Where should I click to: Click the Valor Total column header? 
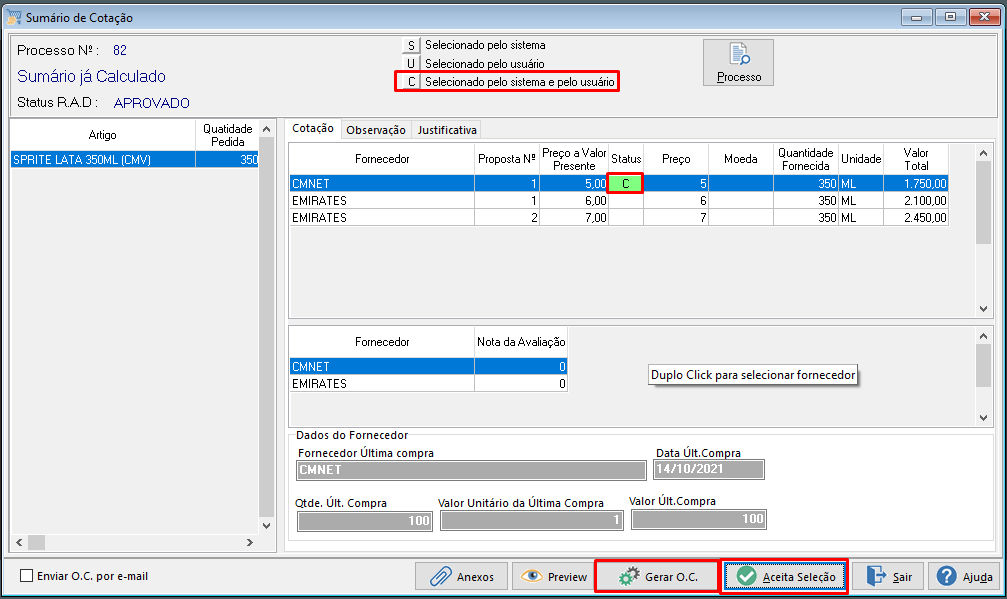tap(916, 159)
